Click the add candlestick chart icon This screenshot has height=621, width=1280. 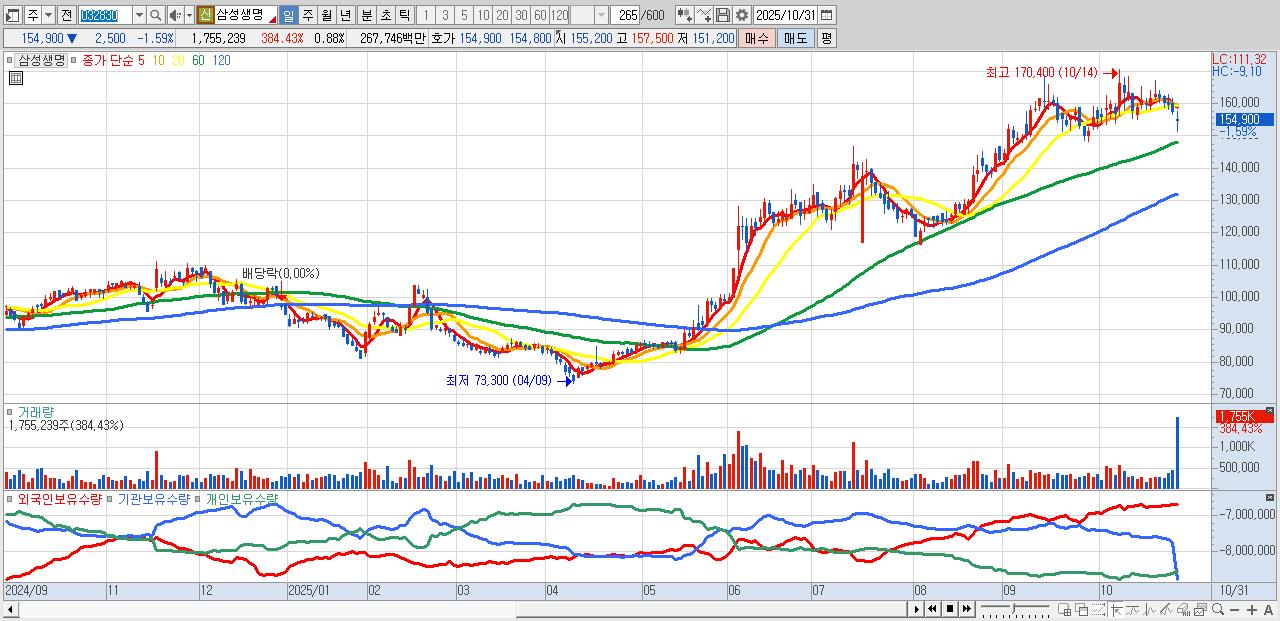(x=684, y=15)
